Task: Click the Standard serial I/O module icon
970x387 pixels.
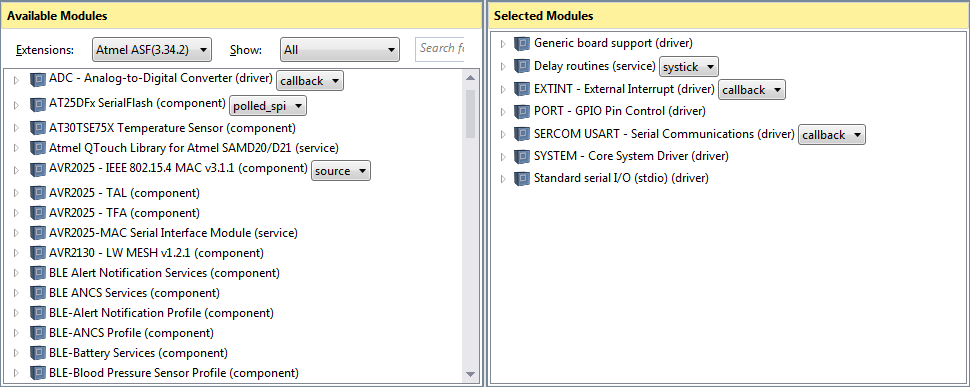Action: [523, 178]
